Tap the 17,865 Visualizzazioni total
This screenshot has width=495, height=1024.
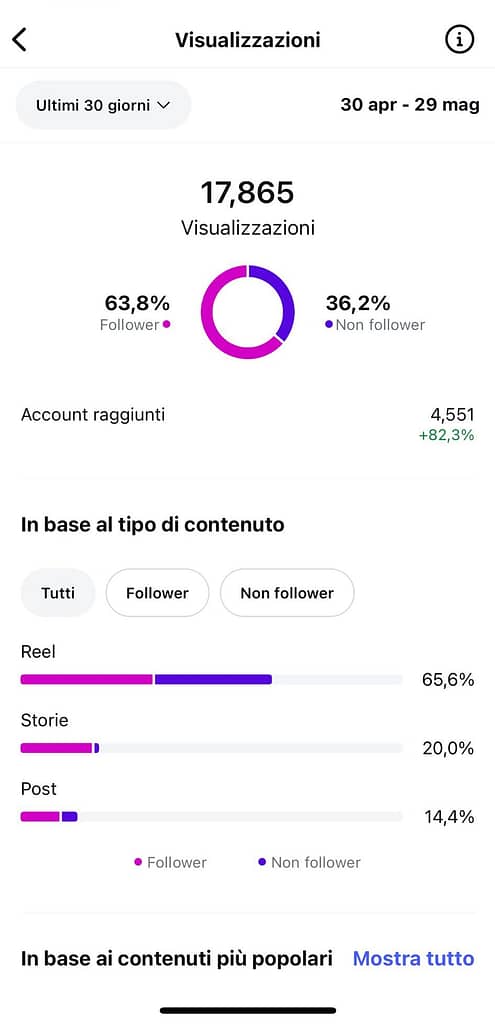(248, 208)
